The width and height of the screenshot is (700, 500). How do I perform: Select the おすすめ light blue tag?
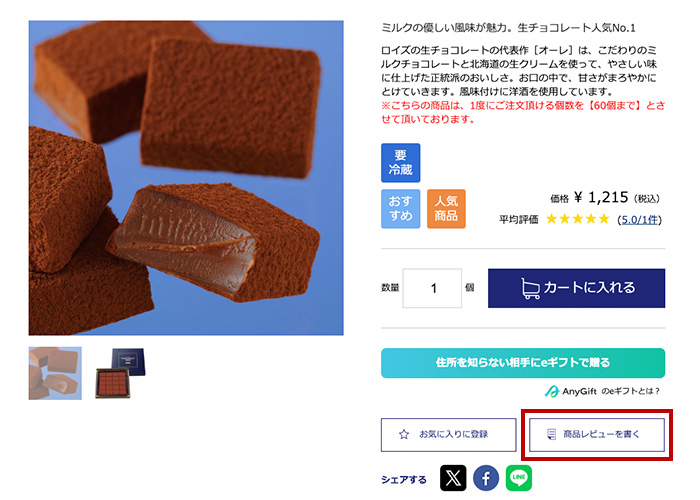pos(400,208)
